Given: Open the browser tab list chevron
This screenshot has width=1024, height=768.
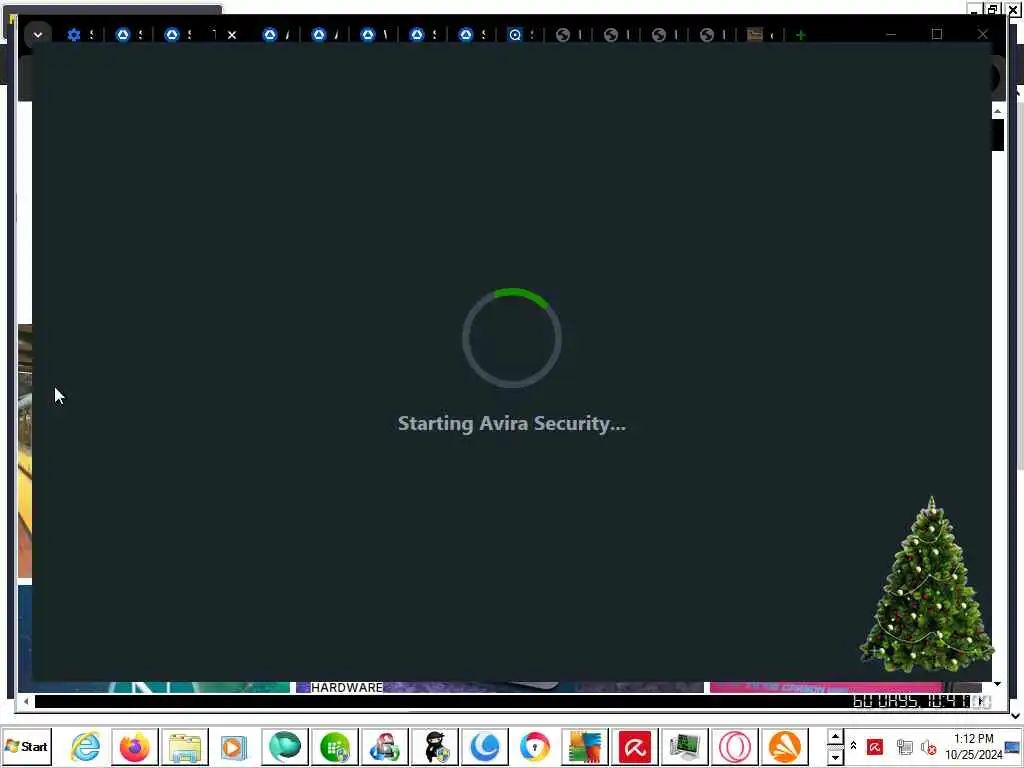Looking at the screenshot, I should coord(37,35).
